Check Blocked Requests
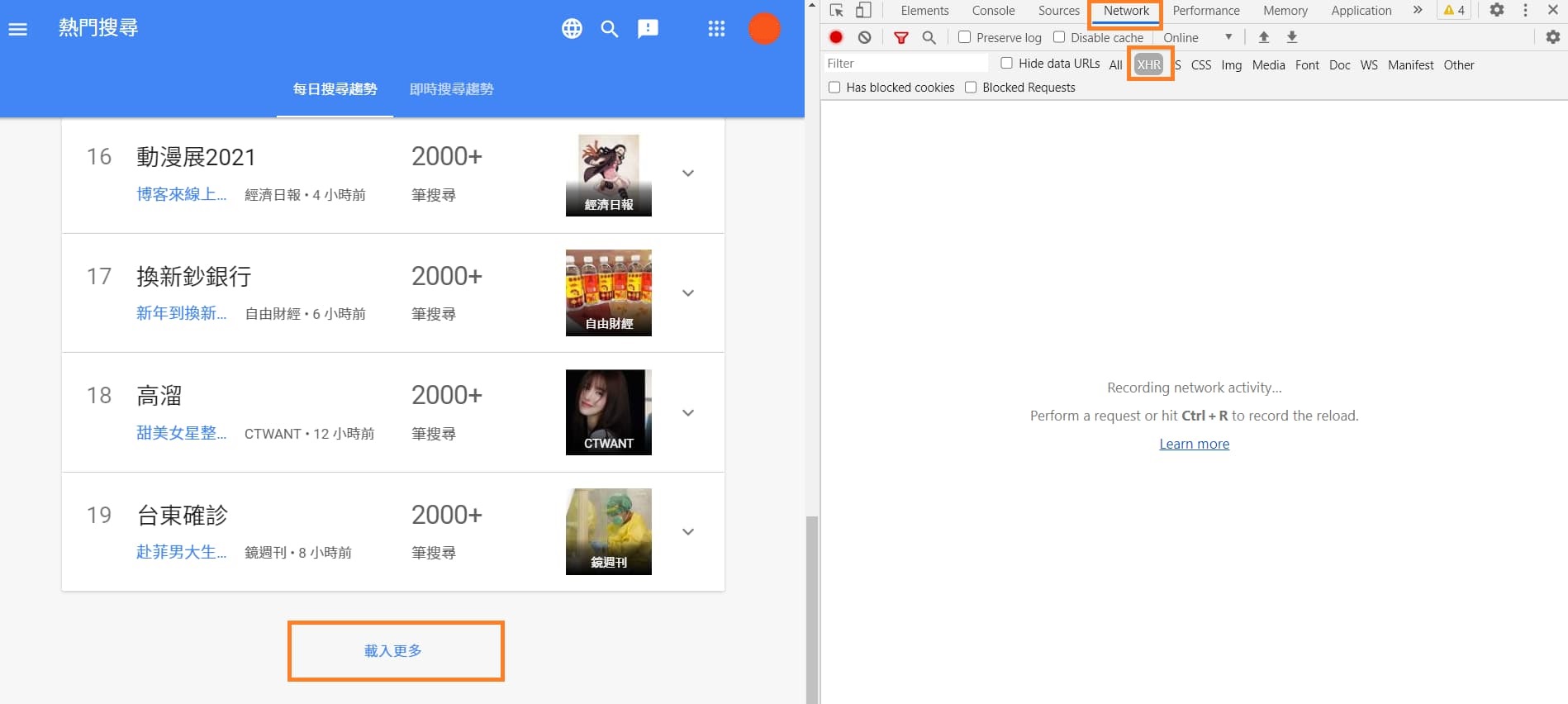This screenshot has width=1568, height=704. point(971,88)
